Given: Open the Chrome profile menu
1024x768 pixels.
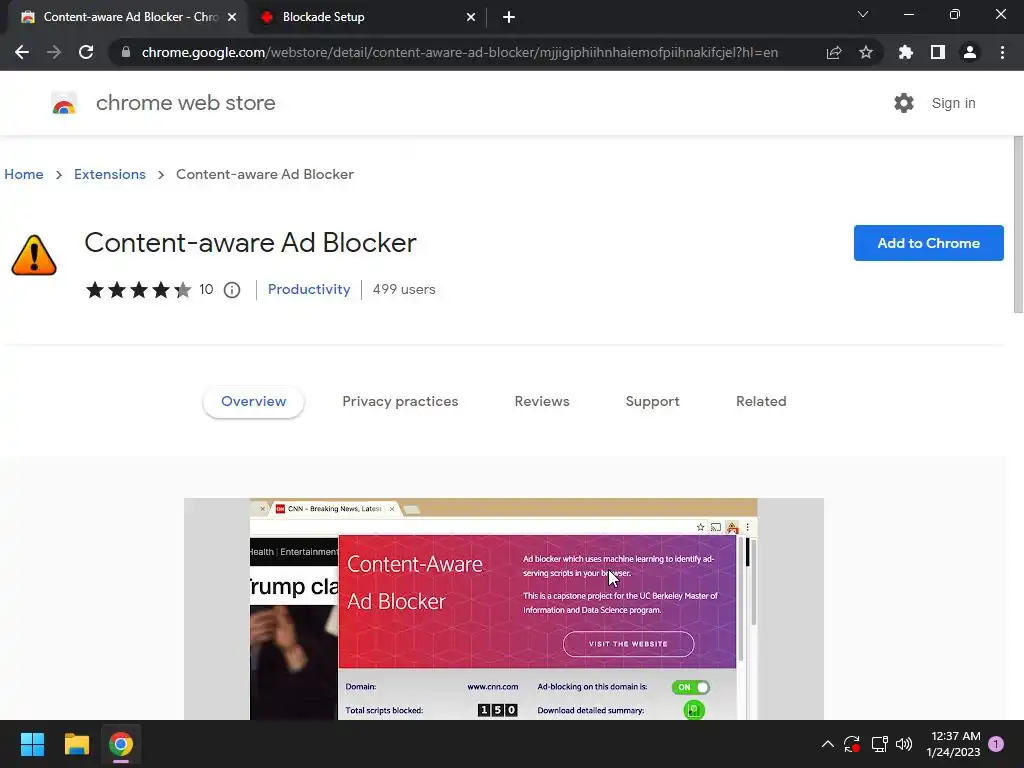Looking at the screenshot, I should coord(970,52).
